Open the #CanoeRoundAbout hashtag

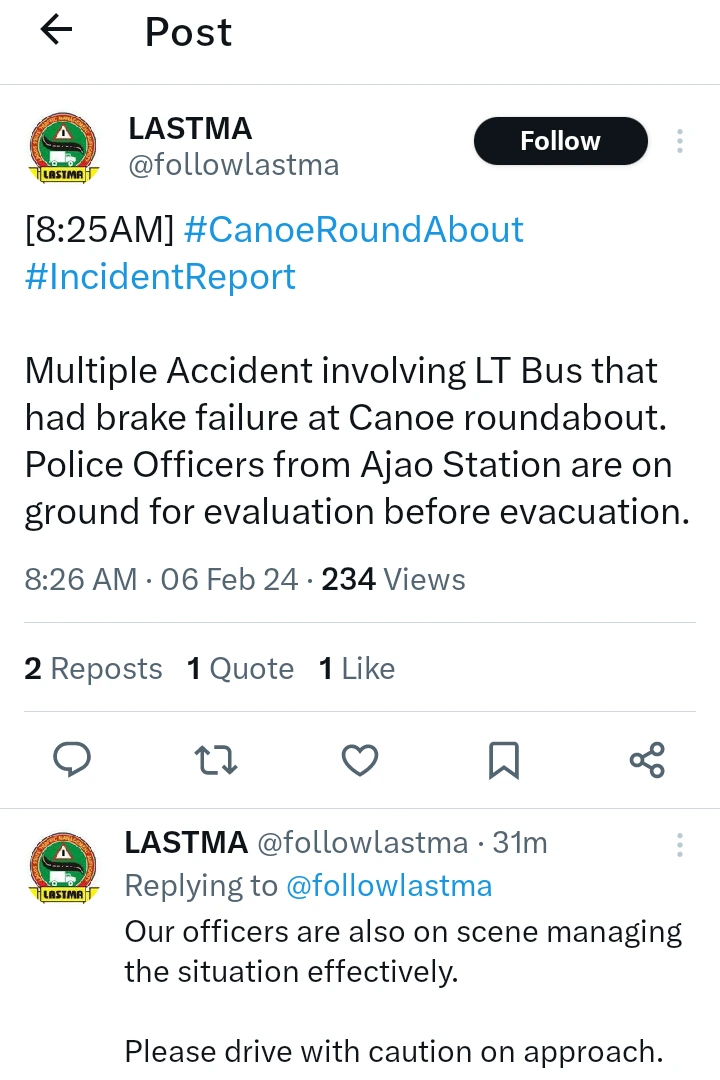353,229
